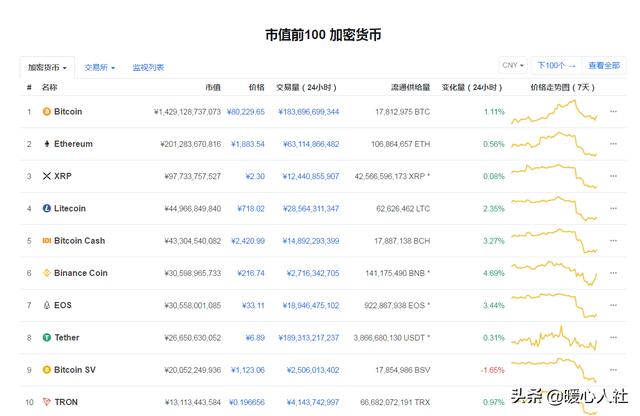Viewport: 640px width, 416px height.
Task: Open the more options menu for Bitcoin Cash
Action: click(x=613, y=240)
